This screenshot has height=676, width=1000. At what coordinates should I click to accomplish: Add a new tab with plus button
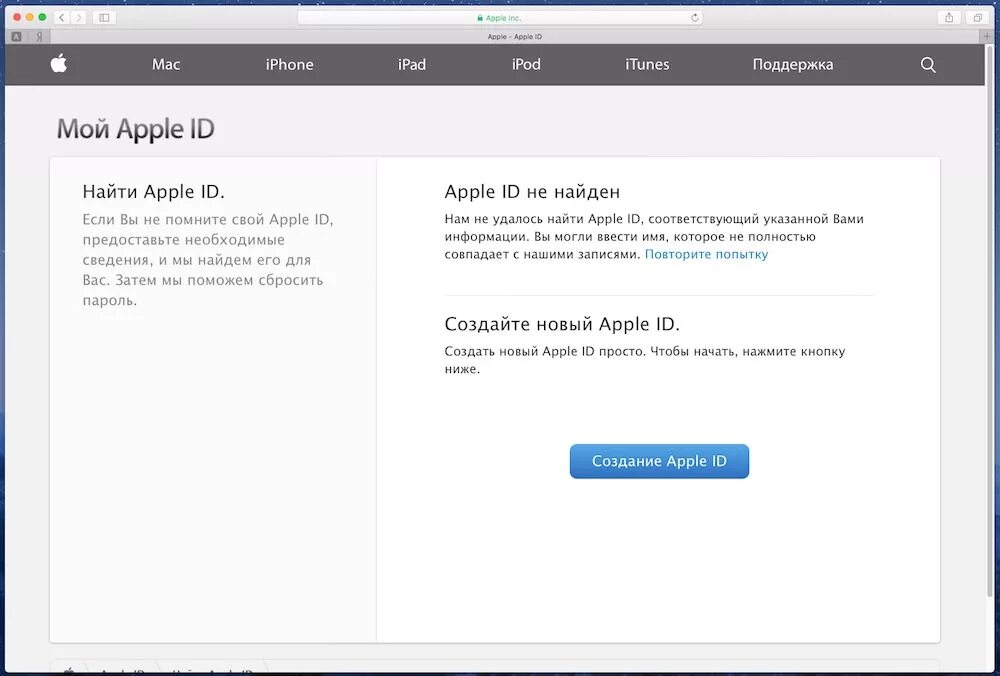coord(987,36)
